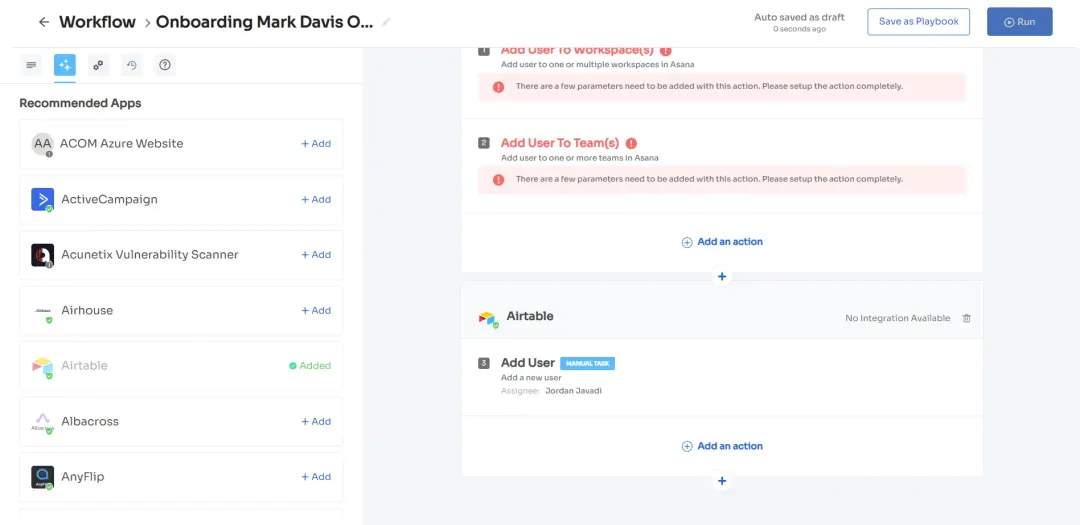
Task: Click the help question mark icon
Action: tap(165, 65)
